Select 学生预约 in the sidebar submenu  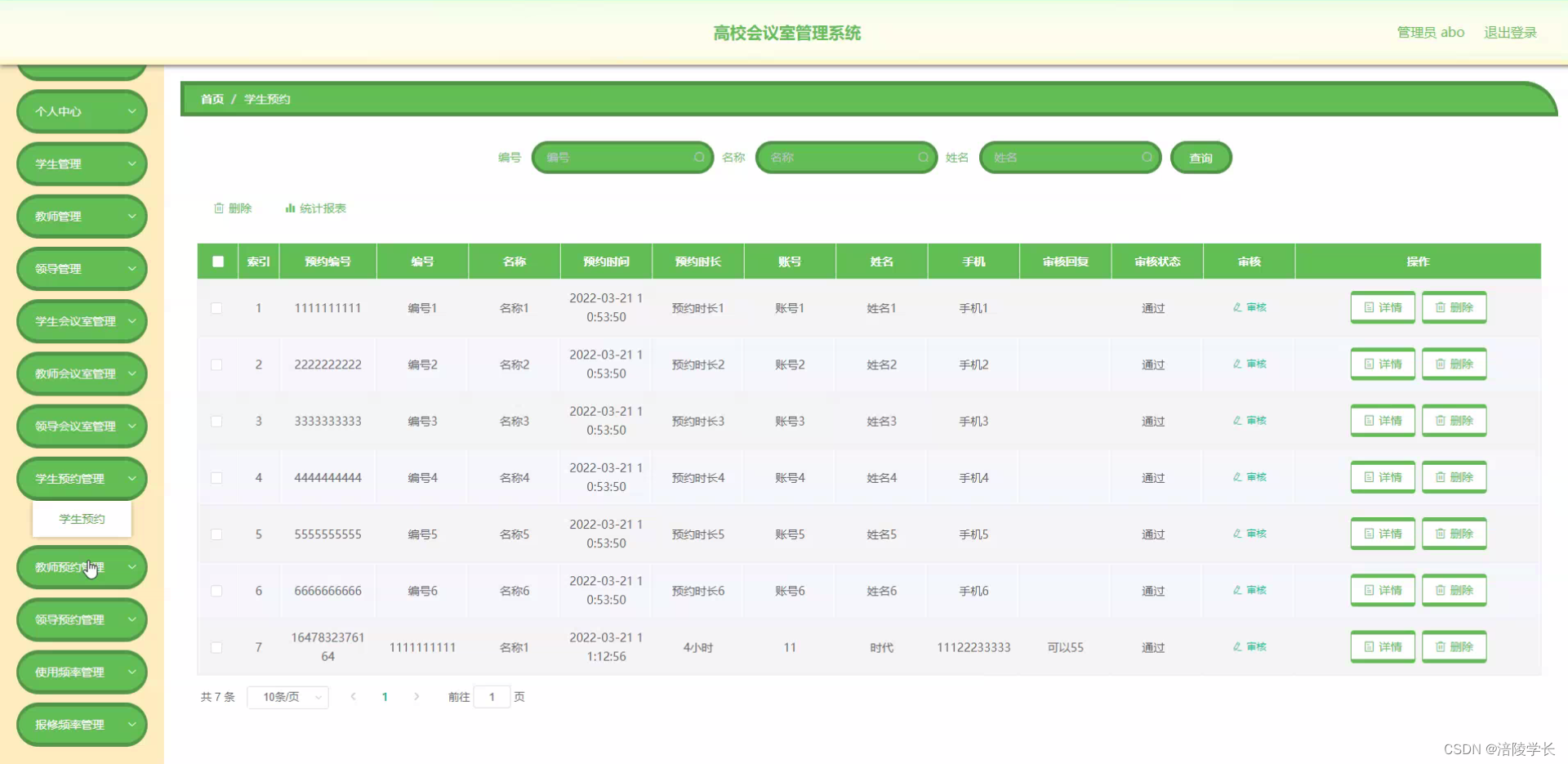pyautogui.click(x=81, y=518)
